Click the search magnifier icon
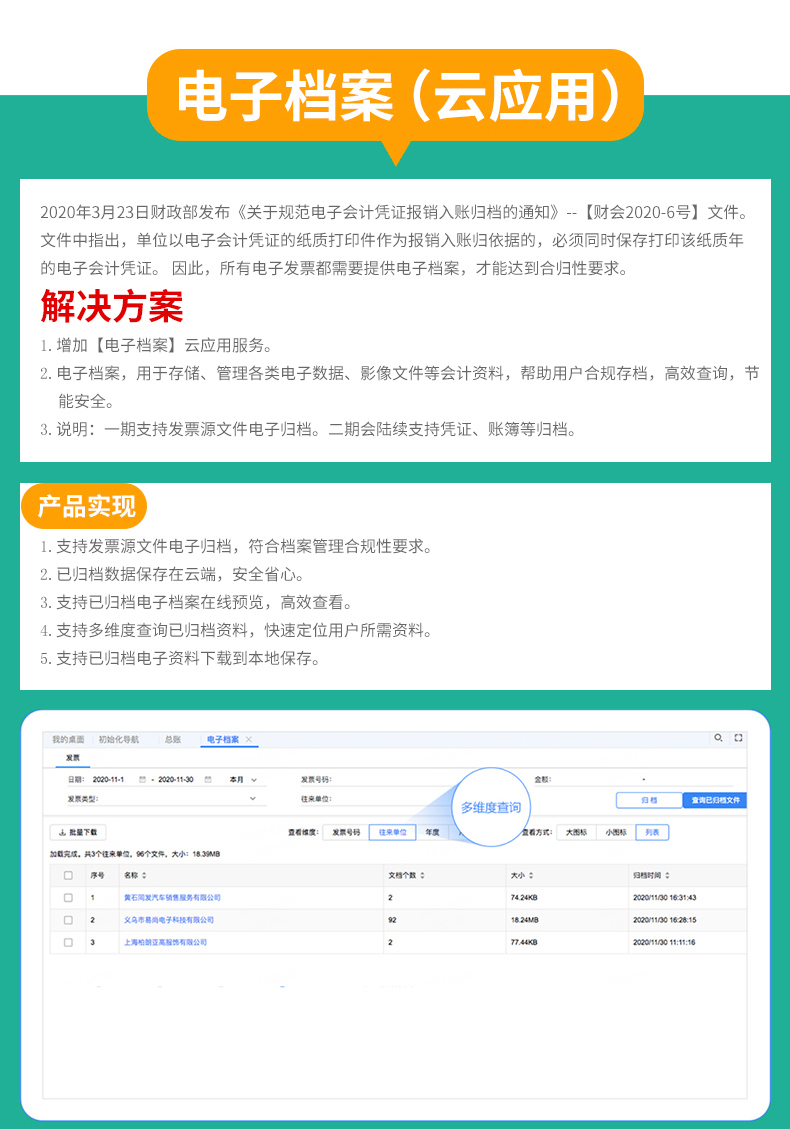This screenshot has height=1129, width=790. click(x=718, y=738)
